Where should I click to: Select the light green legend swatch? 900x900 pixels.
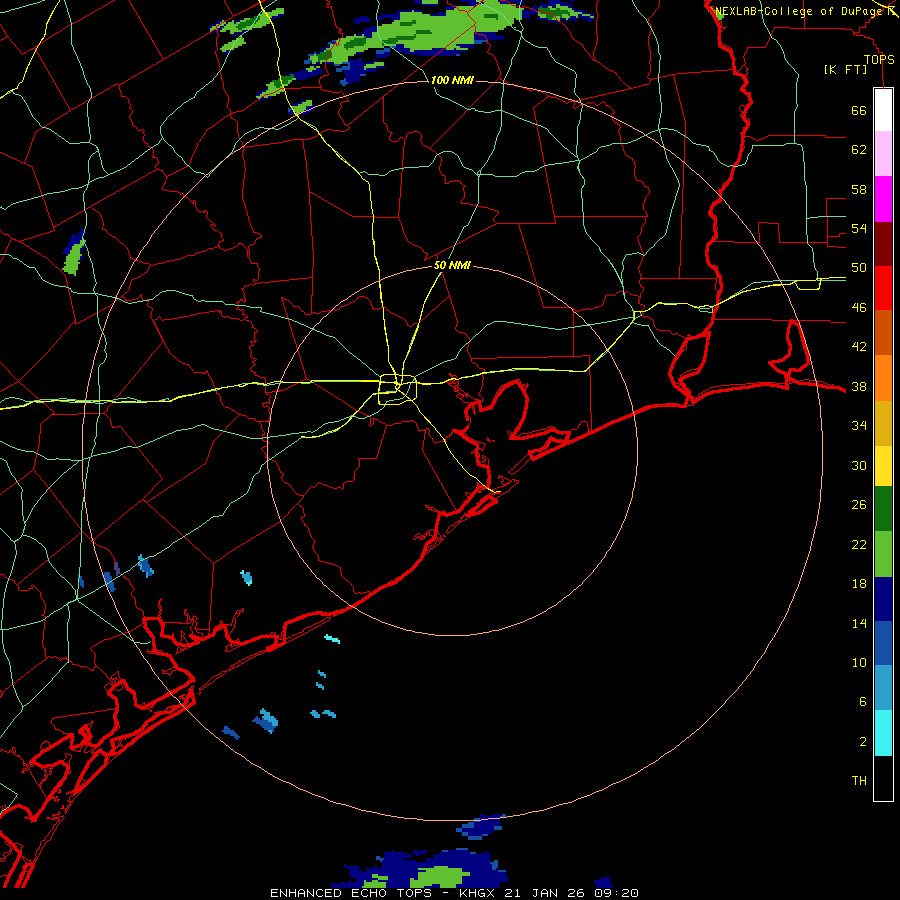[x=883, y=554]
